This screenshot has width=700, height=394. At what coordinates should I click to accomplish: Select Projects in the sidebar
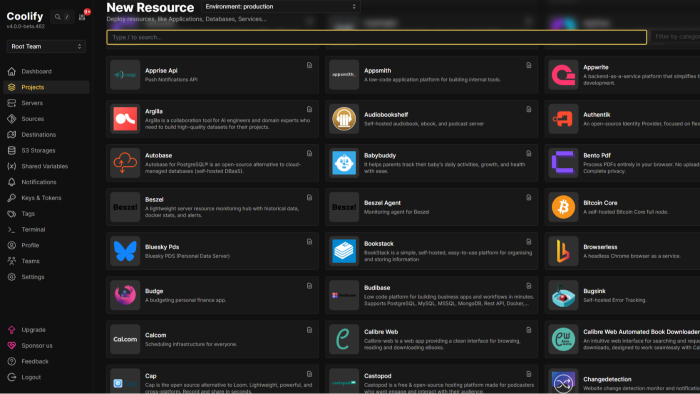pyautogui.click(x=46, y=87)
